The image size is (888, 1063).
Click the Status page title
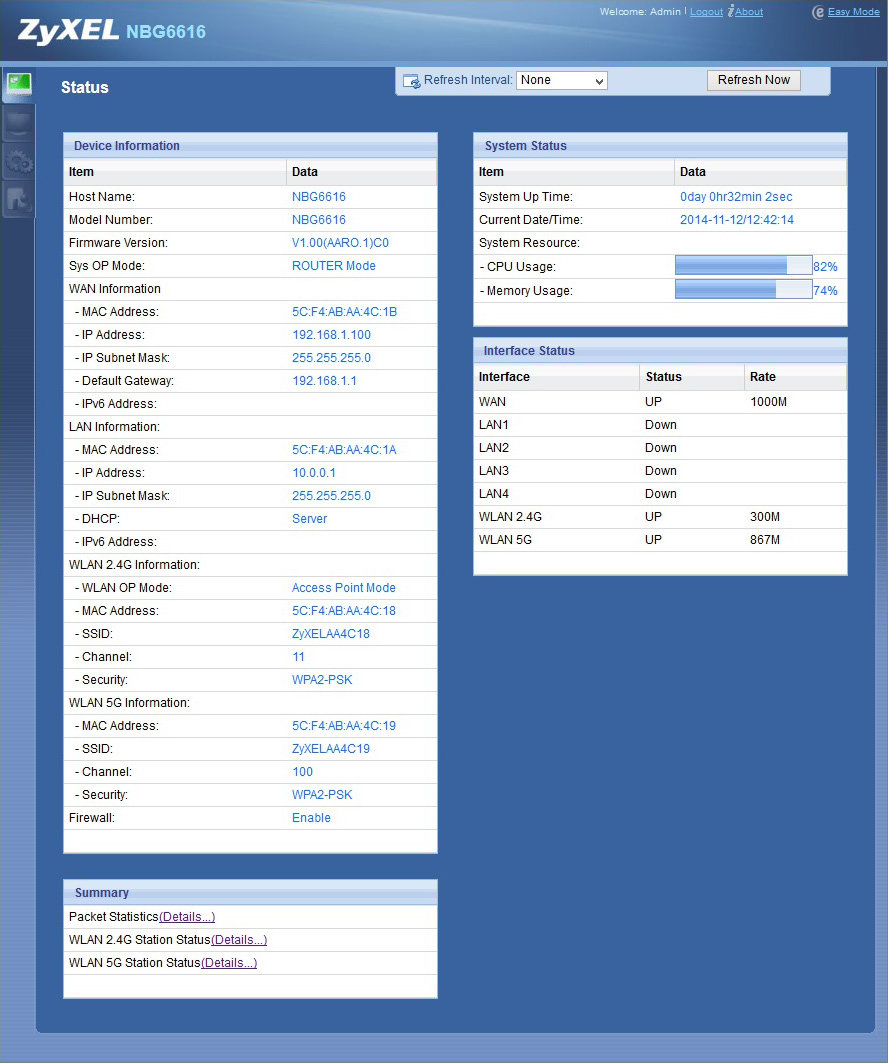pyautogui.click(x=85, y=87)
